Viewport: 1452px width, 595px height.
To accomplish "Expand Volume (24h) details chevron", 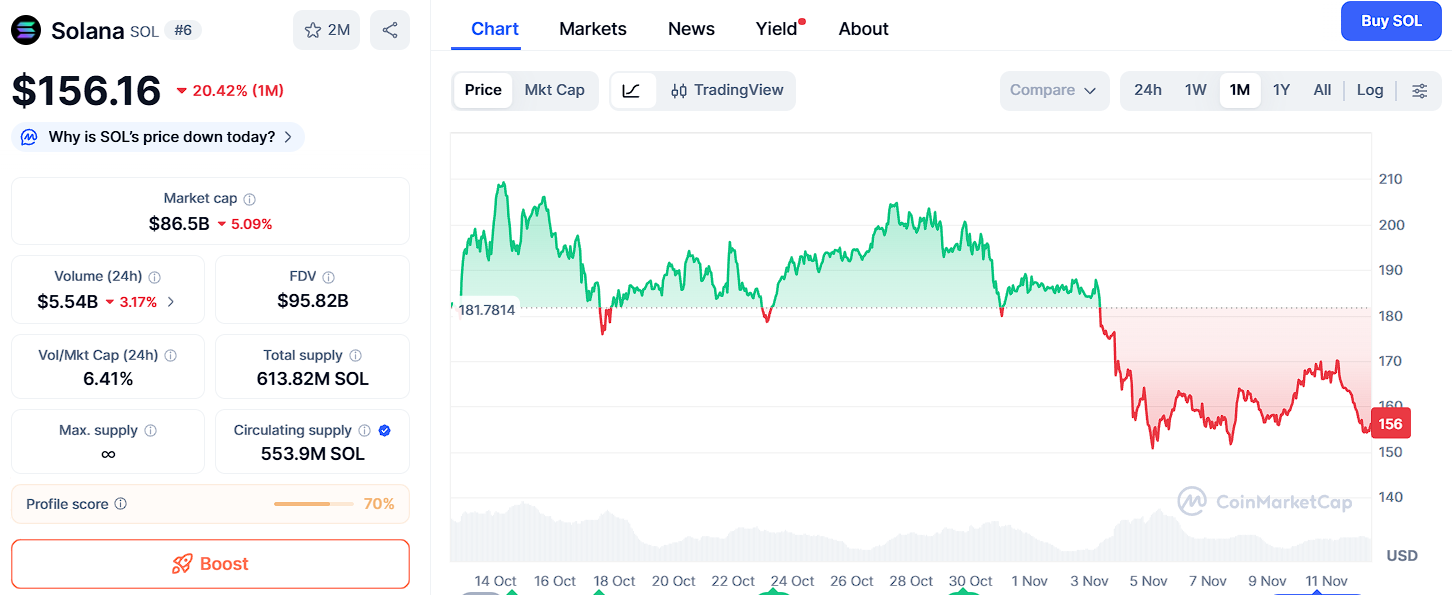I will 171,301.
